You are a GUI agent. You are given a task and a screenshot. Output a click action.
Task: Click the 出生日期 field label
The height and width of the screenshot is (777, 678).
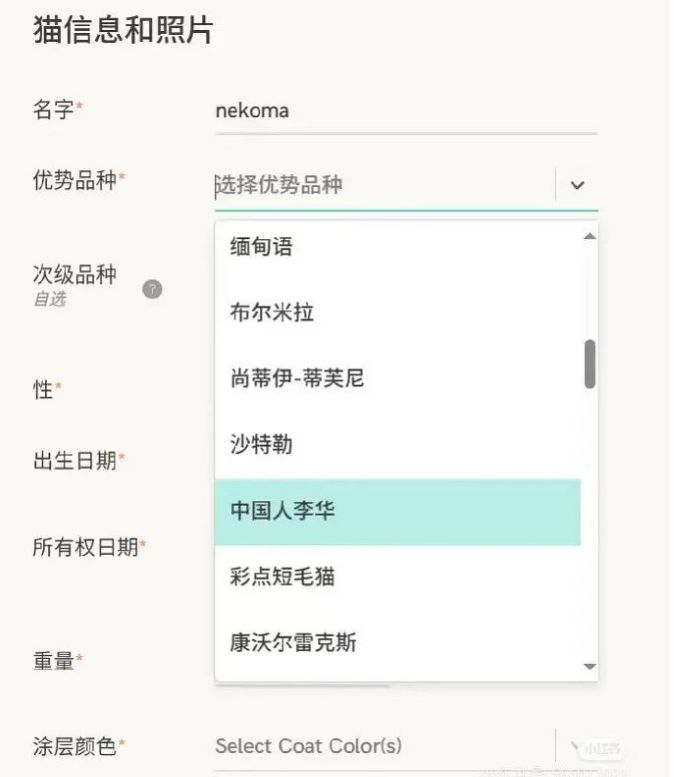click(x=75, y=460)
